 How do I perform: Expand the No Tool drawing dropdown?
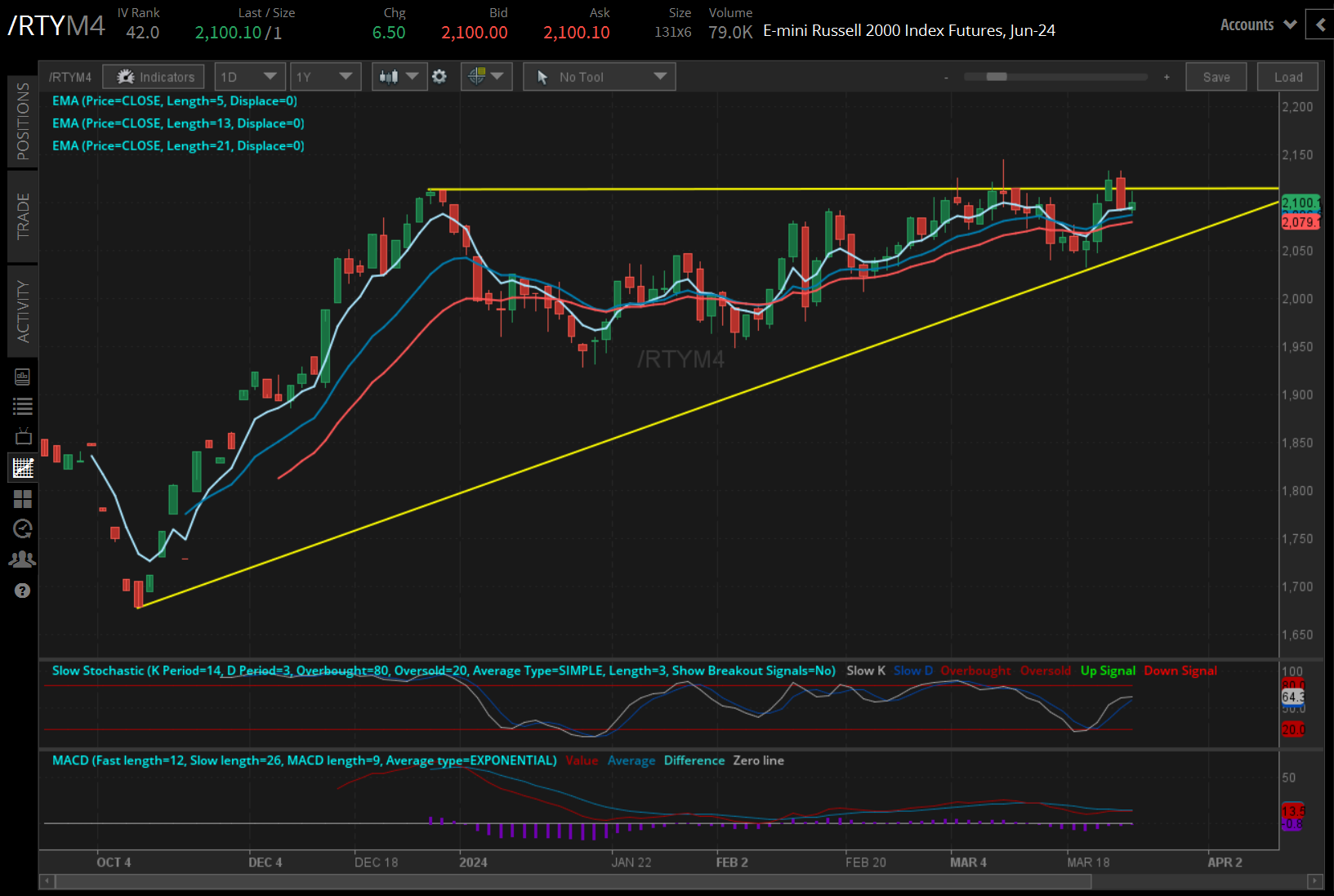point(599,77)
